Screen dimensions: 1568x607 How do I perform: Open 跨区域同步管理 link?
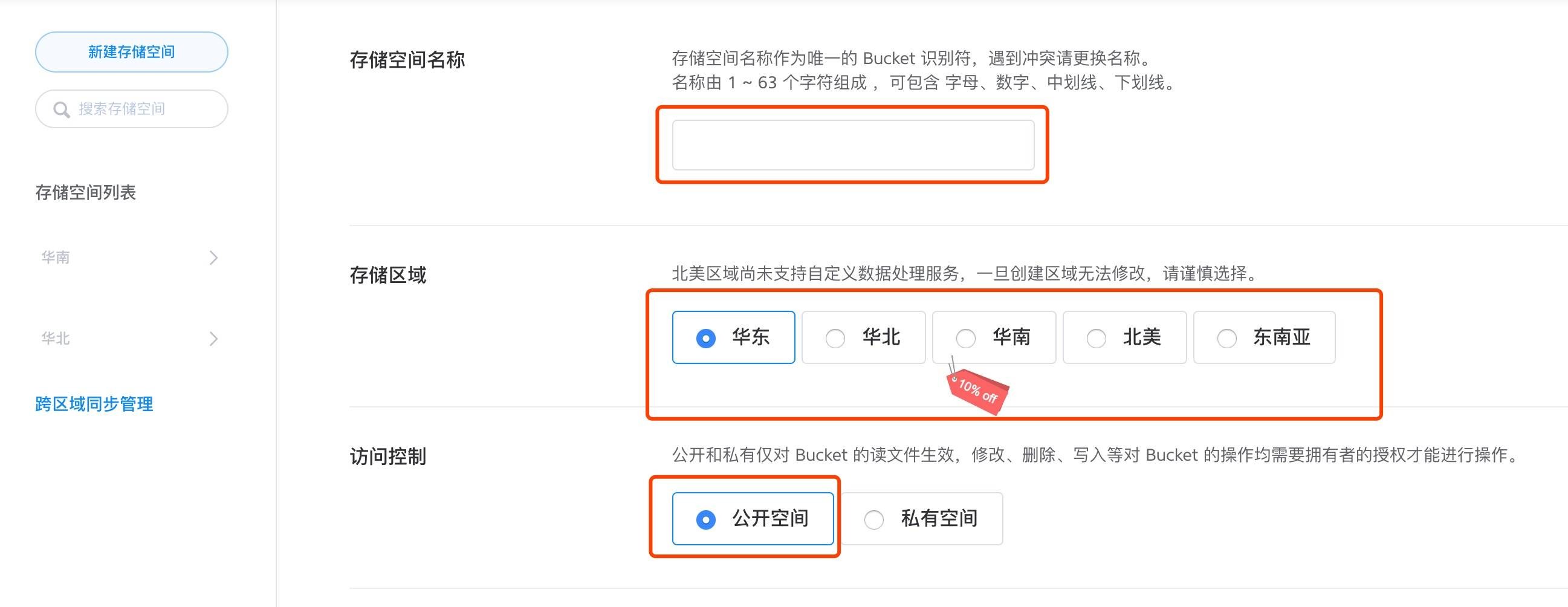(x=94, y=404)
